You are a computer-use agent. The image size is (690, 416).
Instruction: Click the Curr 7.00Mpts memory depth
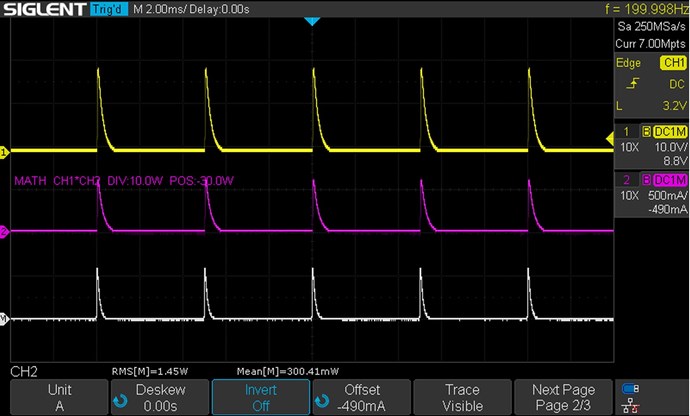(x=650, y=44)
